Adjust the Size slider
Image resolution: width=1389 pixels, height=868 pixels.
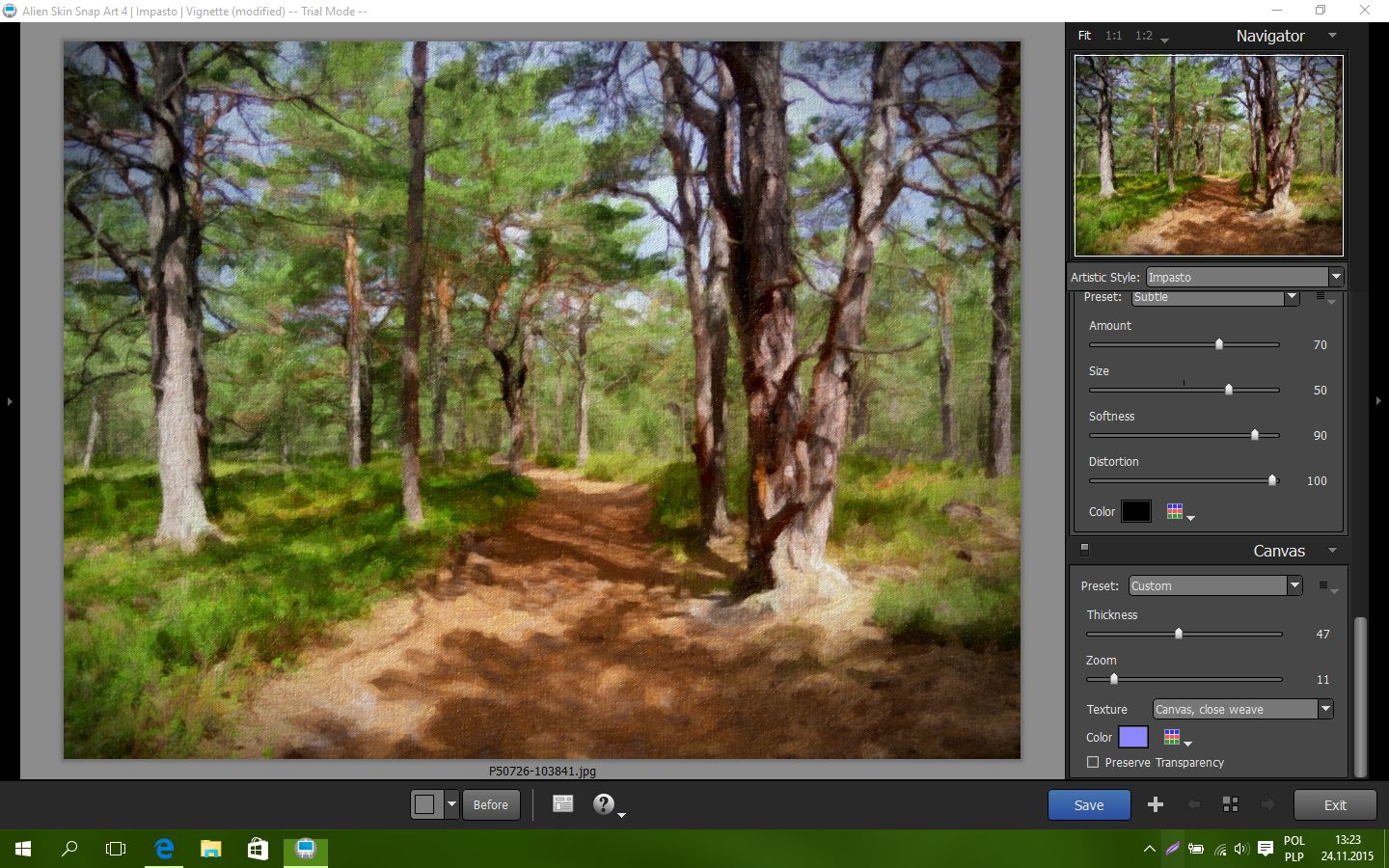click(1184, 390)
